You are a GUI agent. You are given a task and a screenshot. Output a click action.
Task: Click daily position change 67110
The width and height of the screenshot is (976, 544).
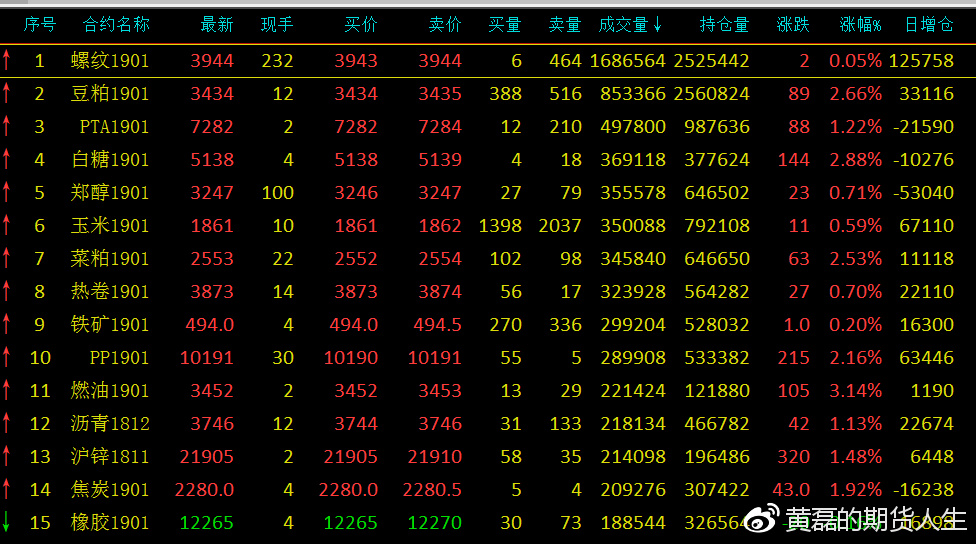click(926, 226)
